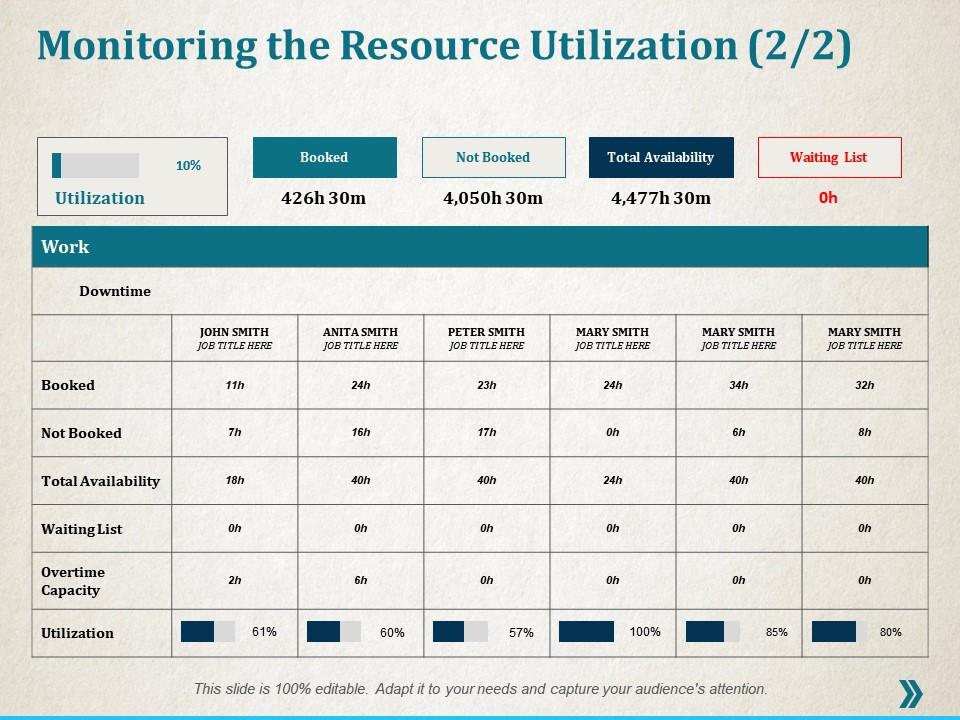The image size is (960, 720).
Task: Click the 80% utilization bar
Action: 838,632
